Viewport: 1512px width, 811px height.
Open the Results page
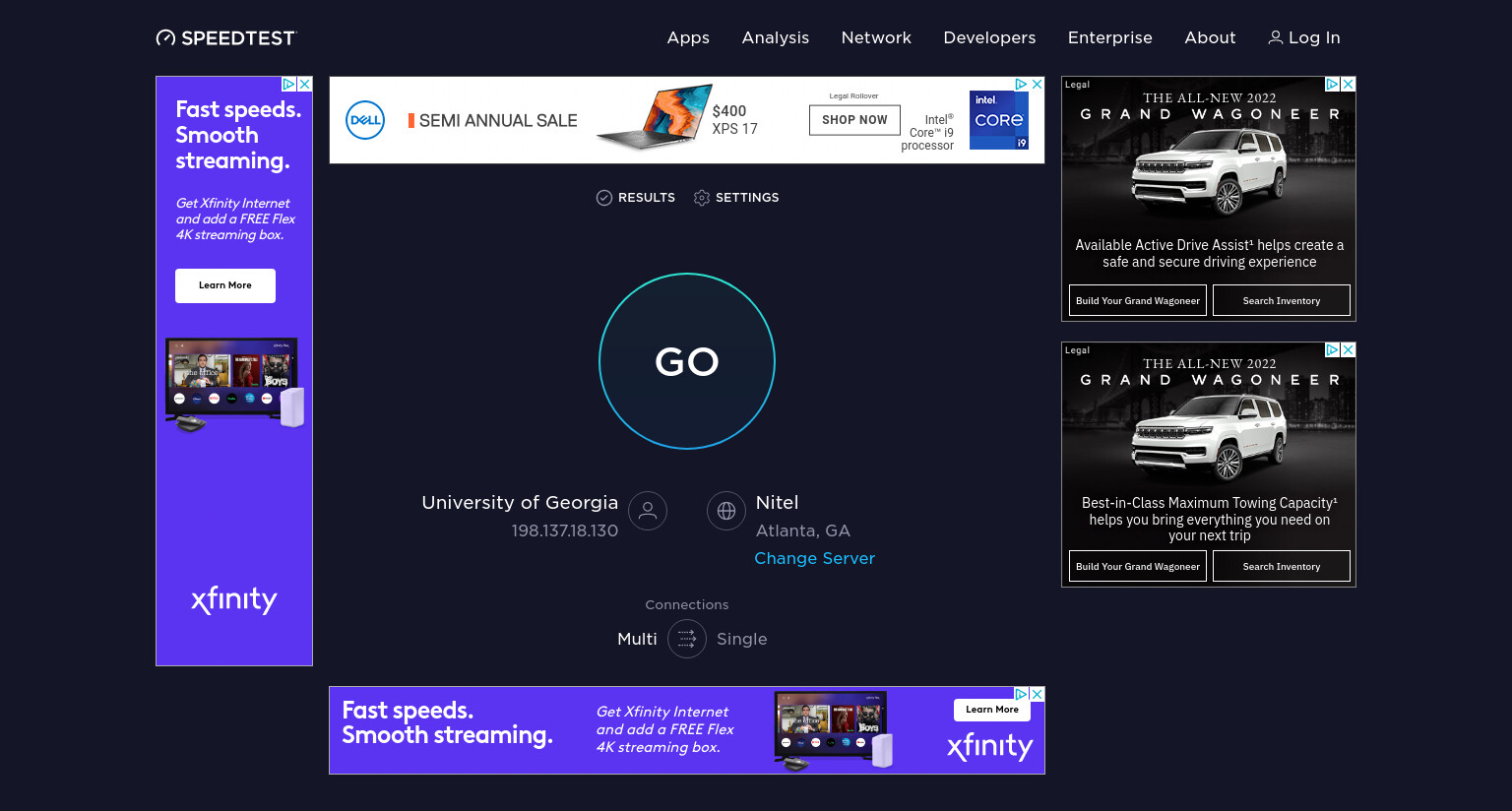[636, 198]
